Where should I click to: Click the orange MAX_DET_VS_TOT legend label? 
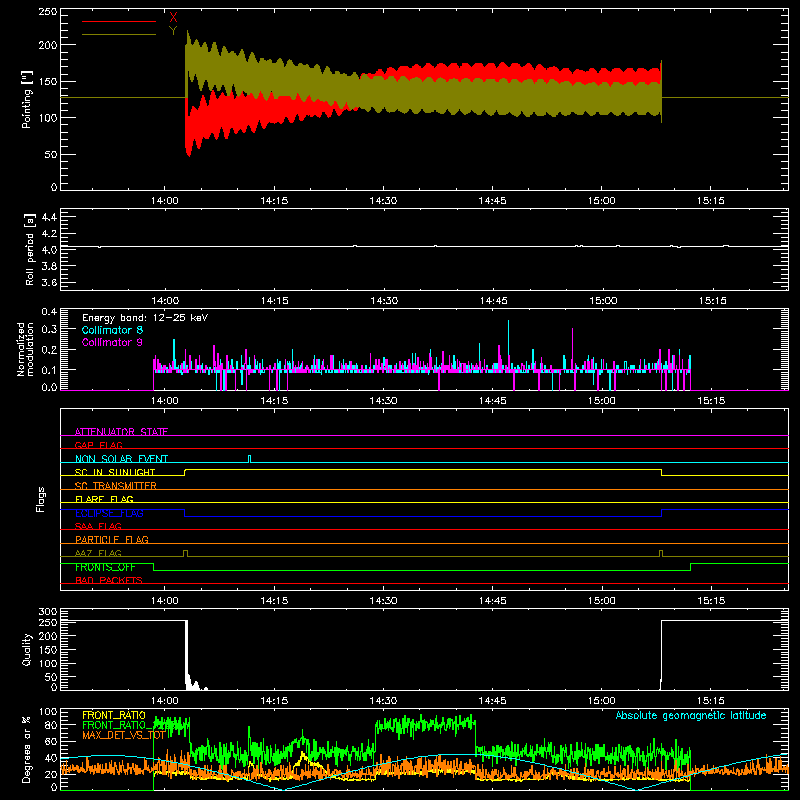[x=123, y=735]
